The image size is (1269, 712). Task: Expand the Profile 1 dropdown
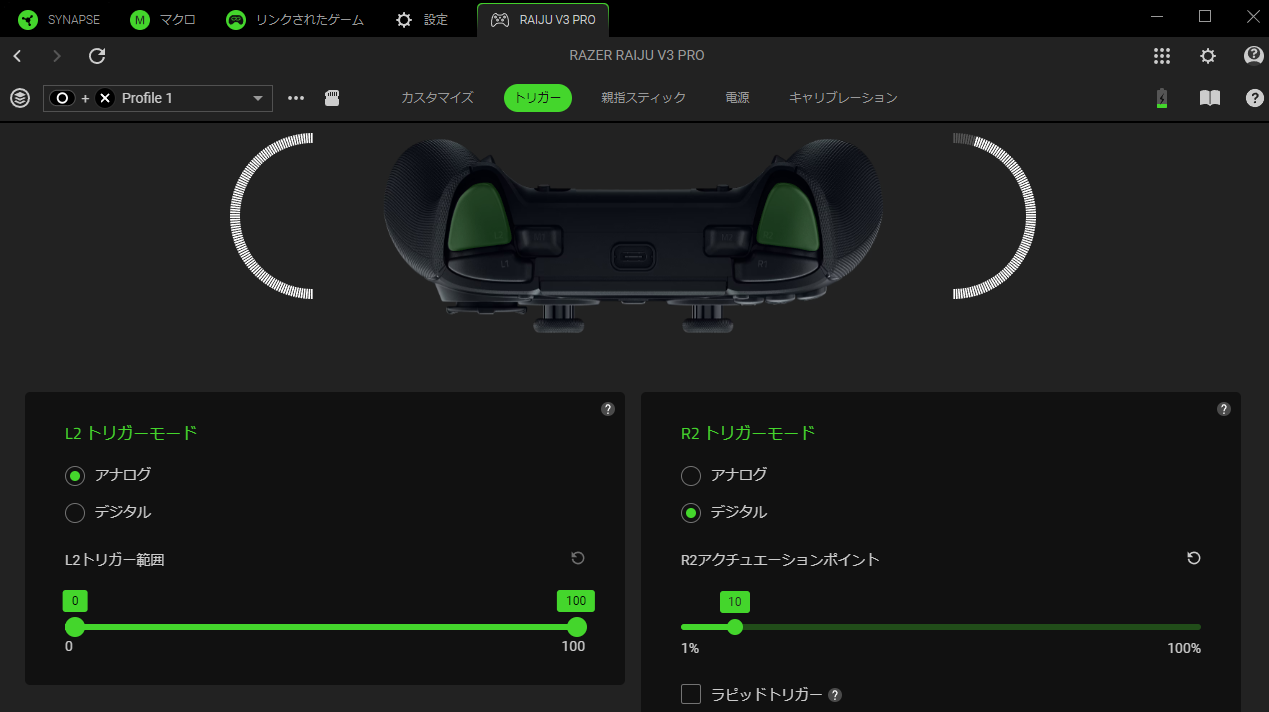pyautogui.click(x=158, y=98)
